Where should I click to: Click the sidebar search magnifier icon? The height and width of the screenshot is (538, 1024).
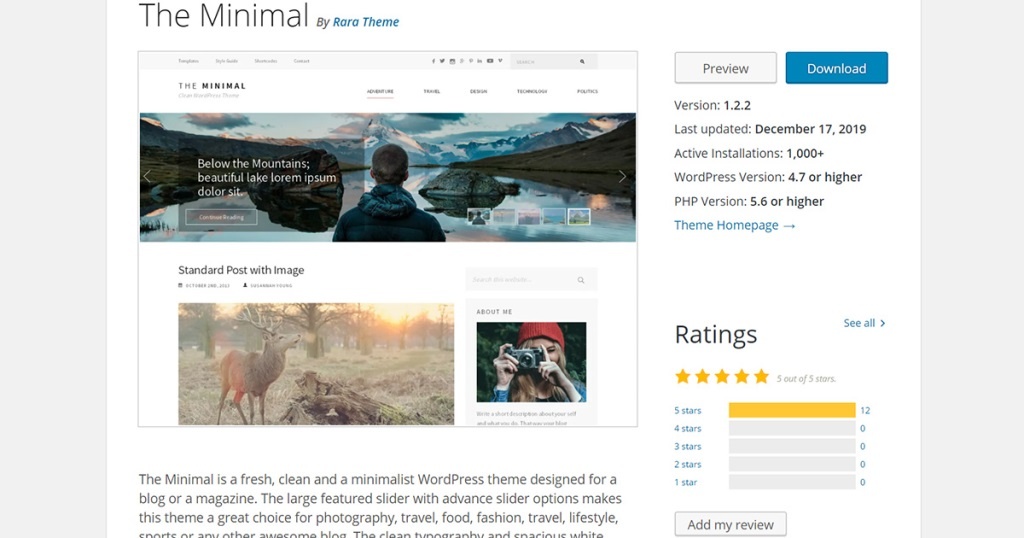[x=580, y=280]
